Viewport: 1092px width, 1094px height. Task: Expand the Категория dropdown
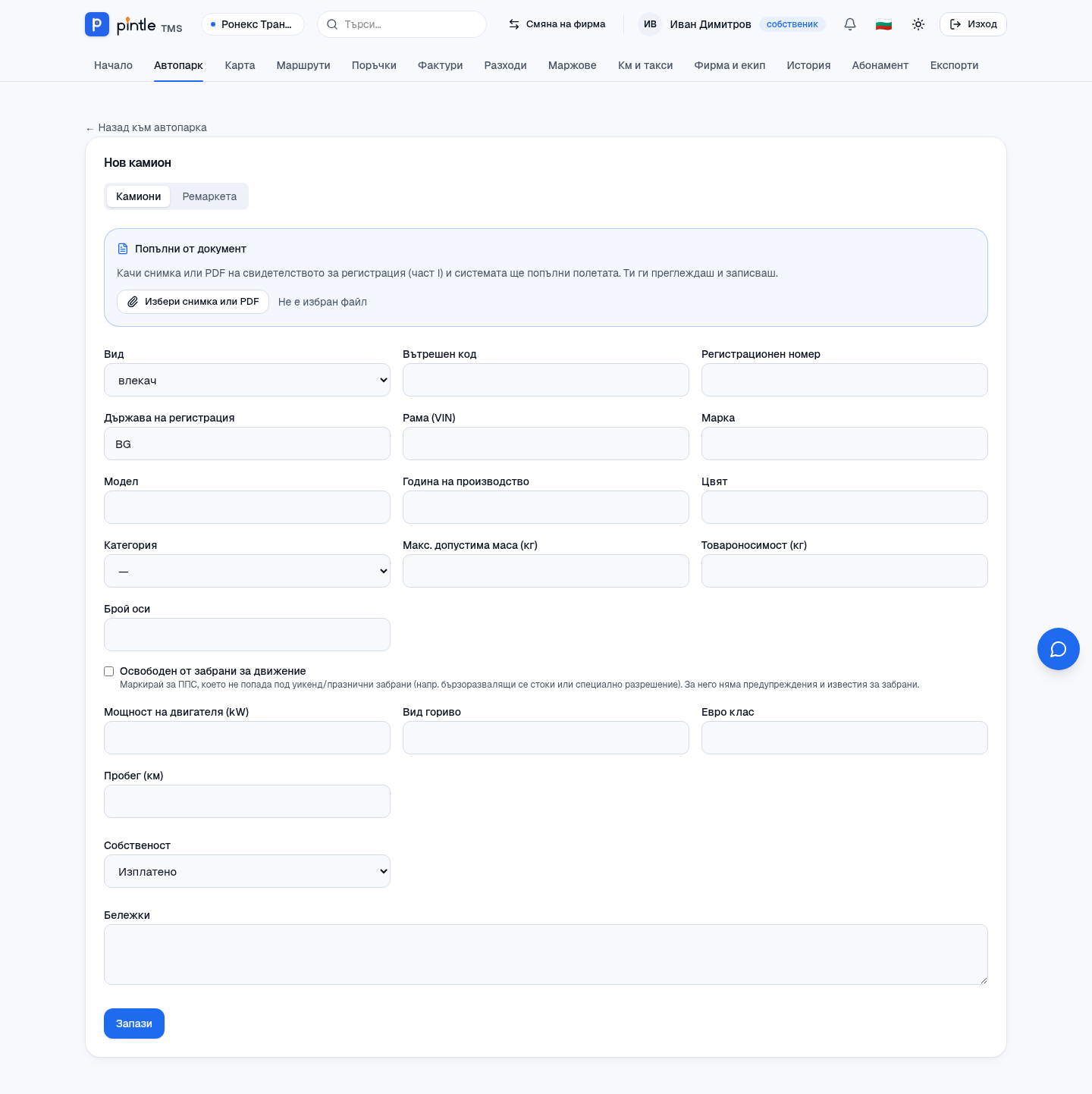click(x=247, y=571)
